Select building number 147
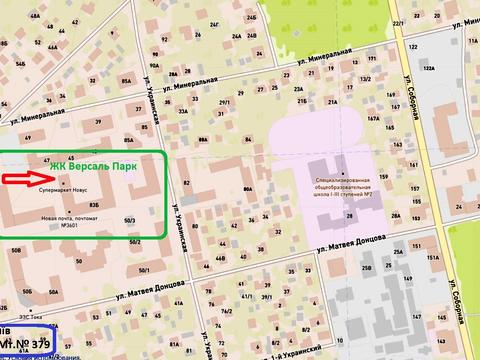The height and width of the screenshot is (360, 480). click(417, 317)
